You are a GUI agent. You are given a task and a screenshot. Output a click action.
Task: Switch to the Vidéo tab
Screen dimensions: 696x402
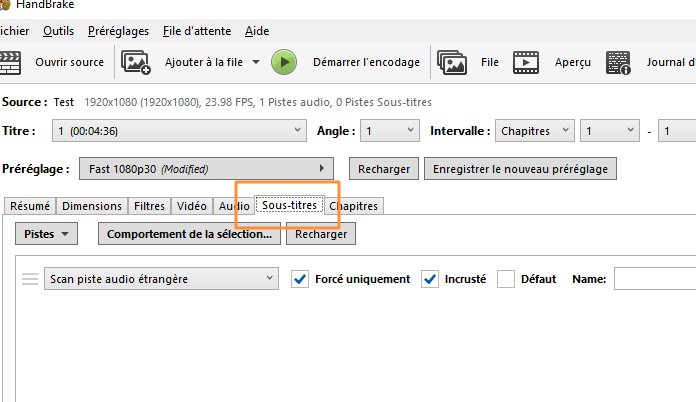coord(192,206)
